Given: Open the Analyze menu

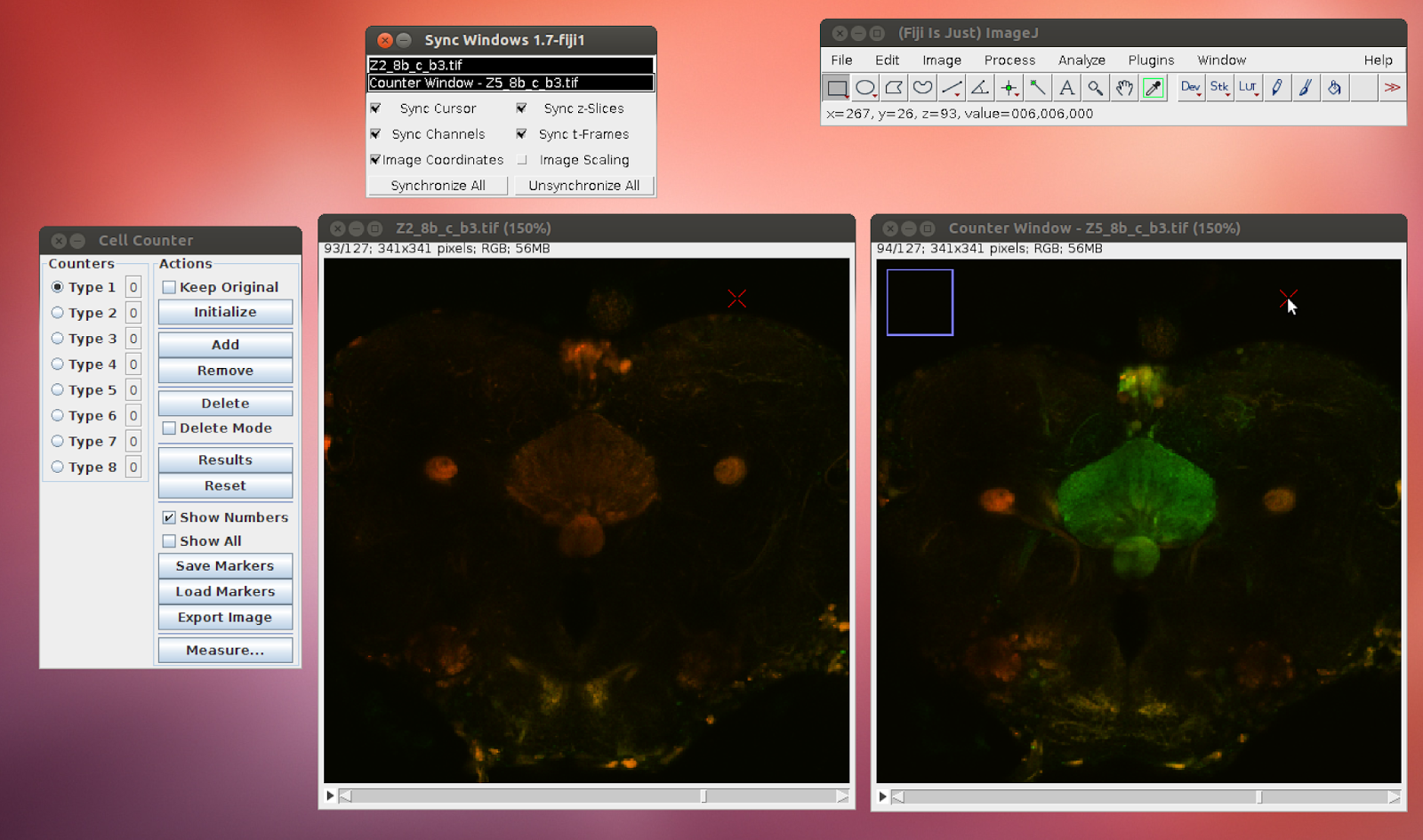Looking at the screenshot, I should (x=1081, y=60).
